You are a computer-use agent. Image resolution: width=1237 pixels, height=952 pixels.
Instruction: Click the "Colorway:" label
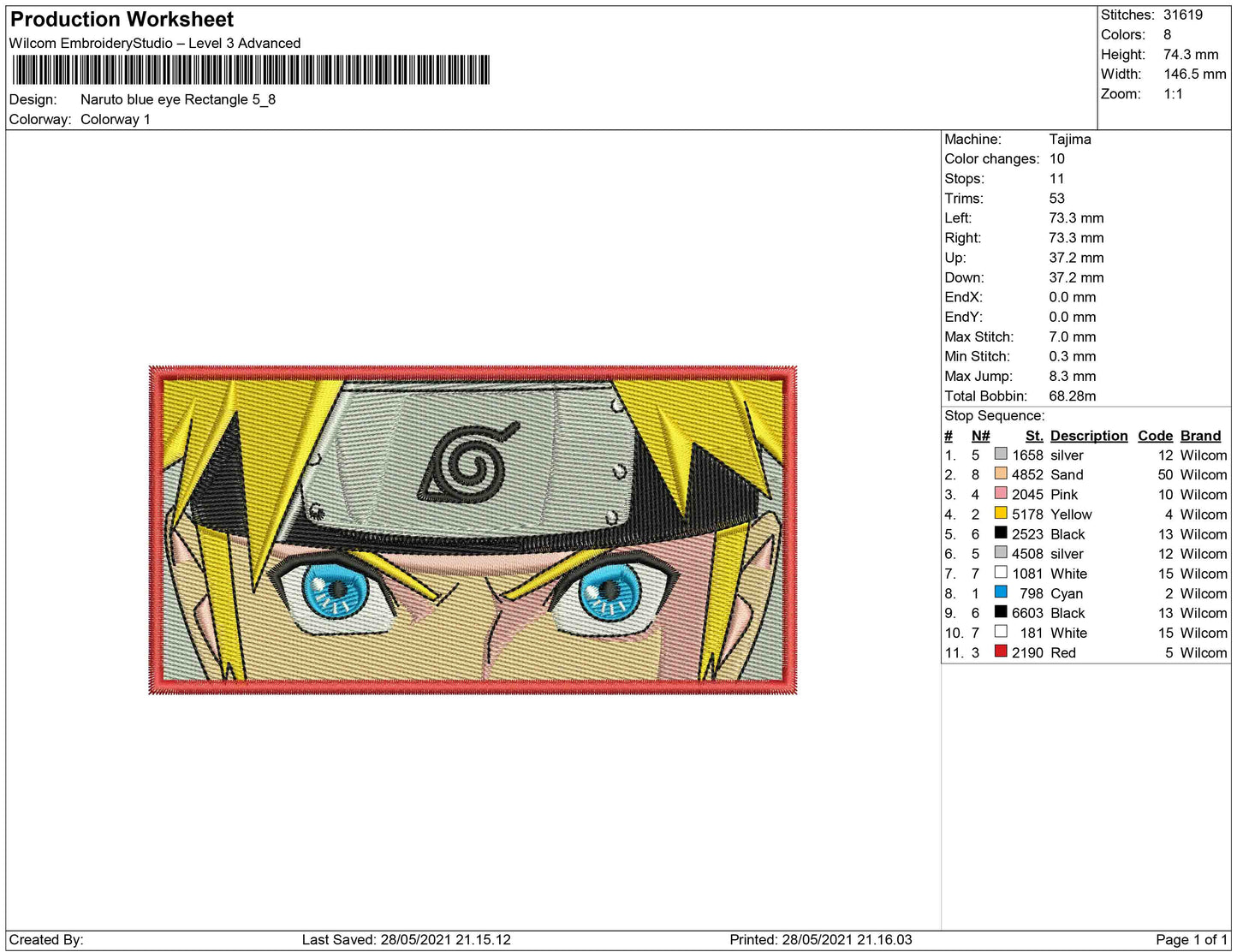[x=40, y=119]
